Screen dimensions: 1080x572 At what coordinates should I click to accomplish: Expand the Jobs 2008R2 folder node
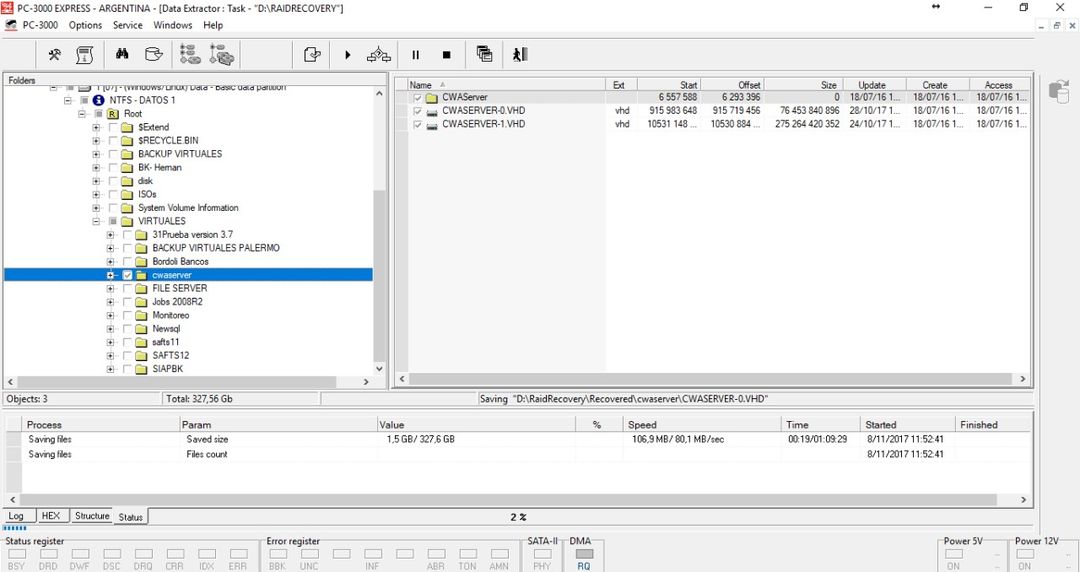click(111, 302)
